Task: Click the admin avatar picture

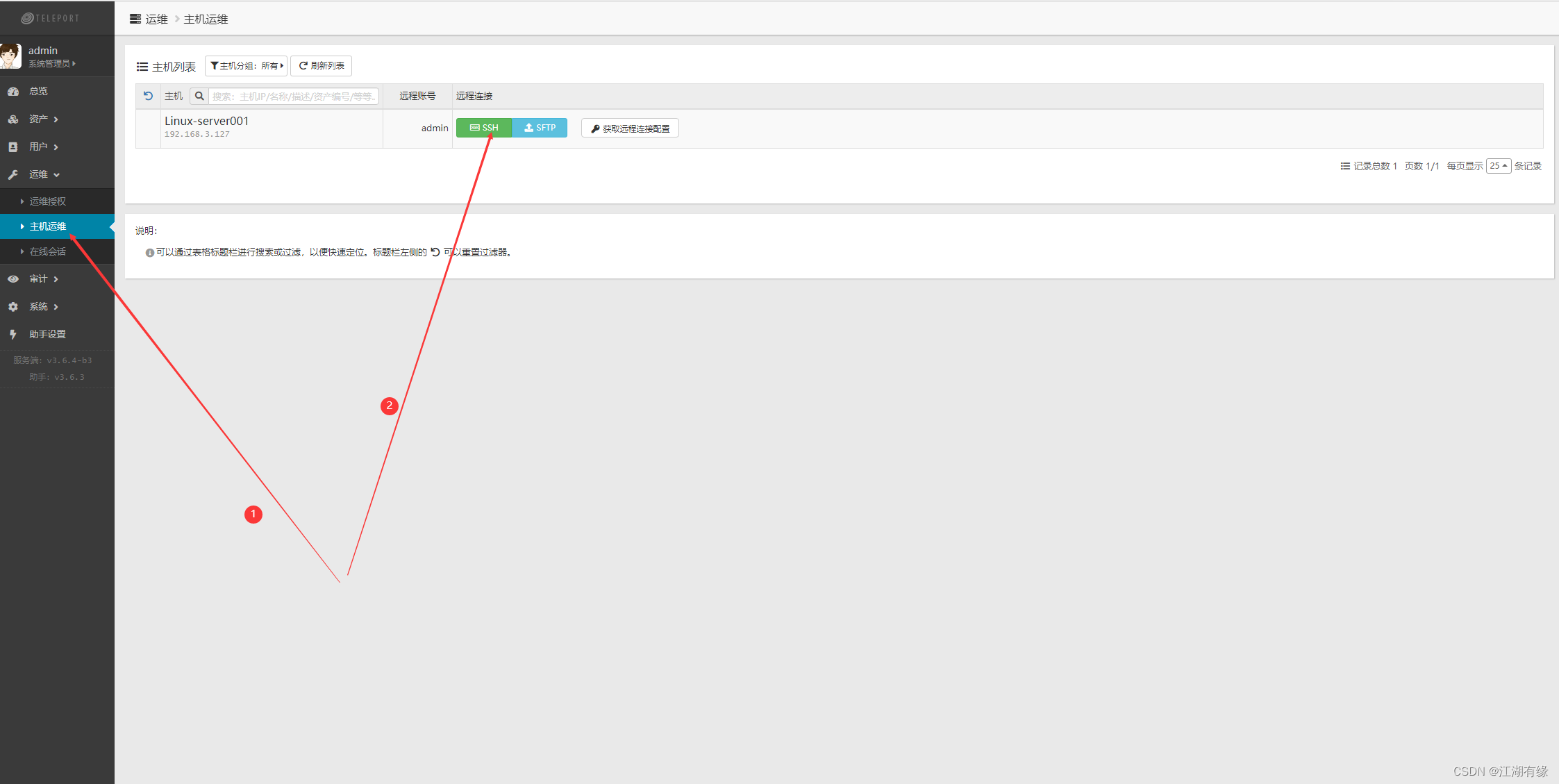Action: tap(11, 56)
